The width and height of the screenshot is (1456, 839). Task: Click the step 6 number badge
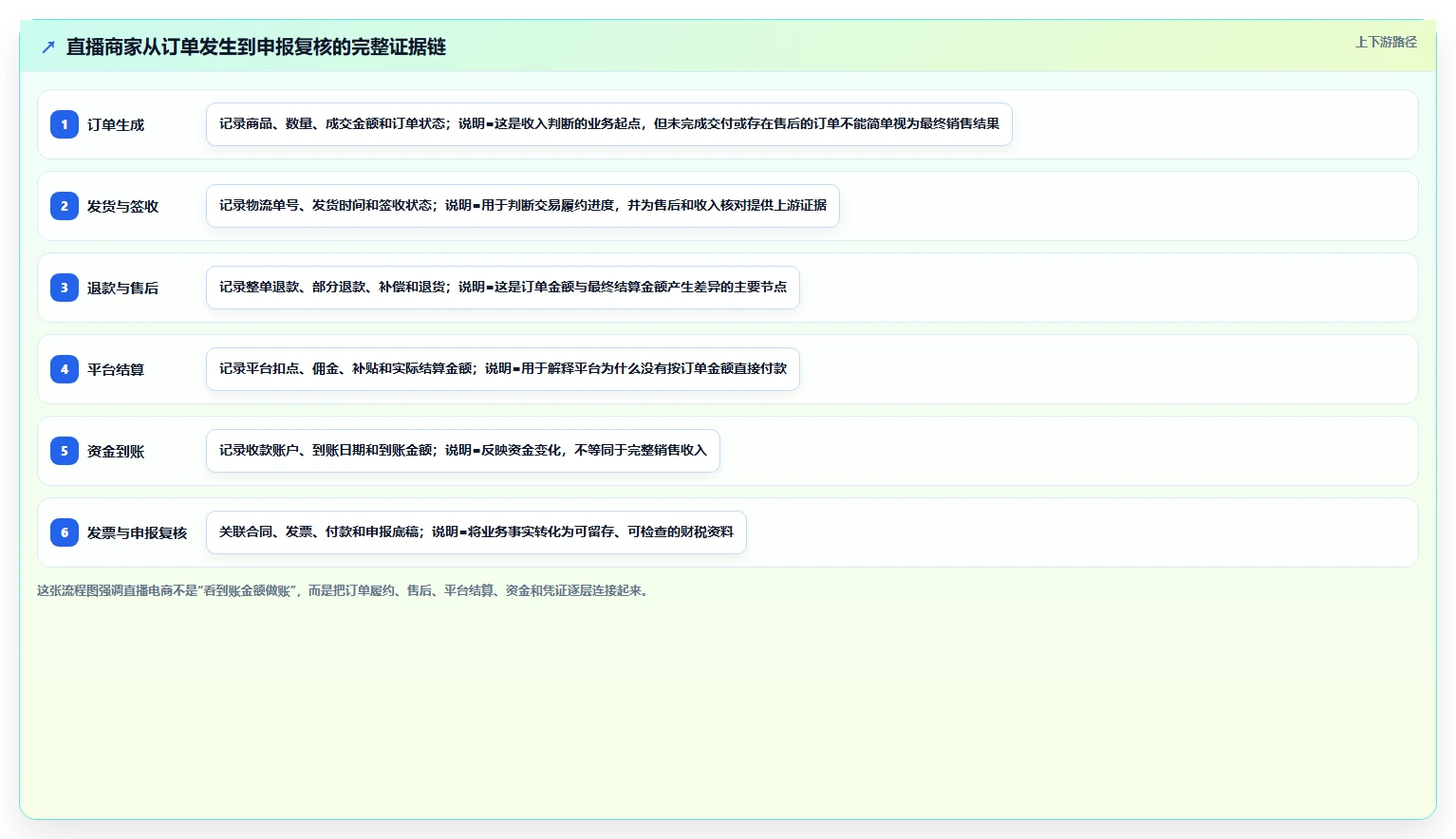[65, 532]
